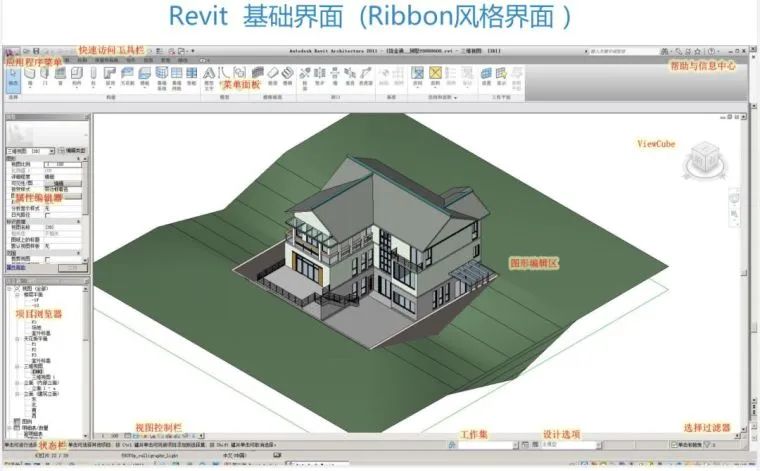Select the Floor (楼板) tool
760x471 pixels.
[144, 77]
